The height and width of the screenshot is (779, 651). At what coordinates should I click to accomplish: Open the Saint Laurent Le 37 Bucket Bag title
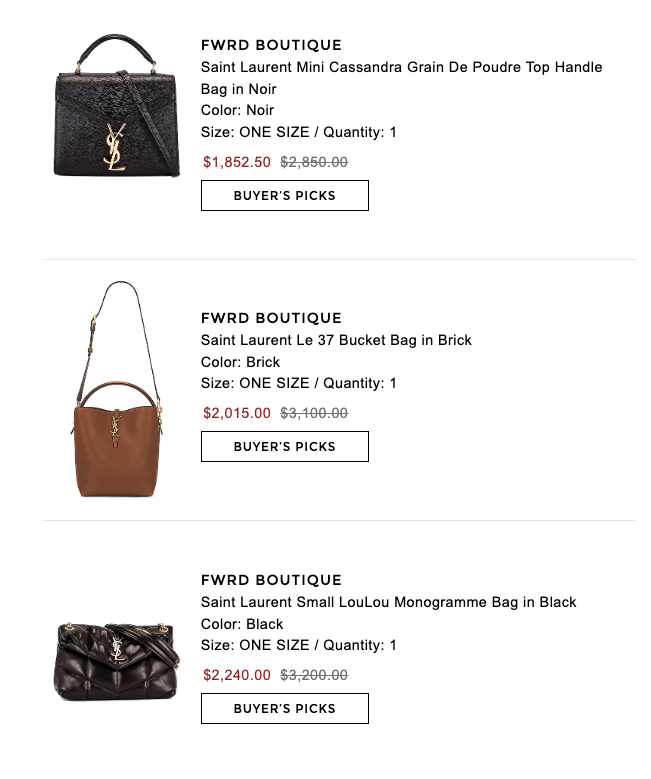coord(336,340)
